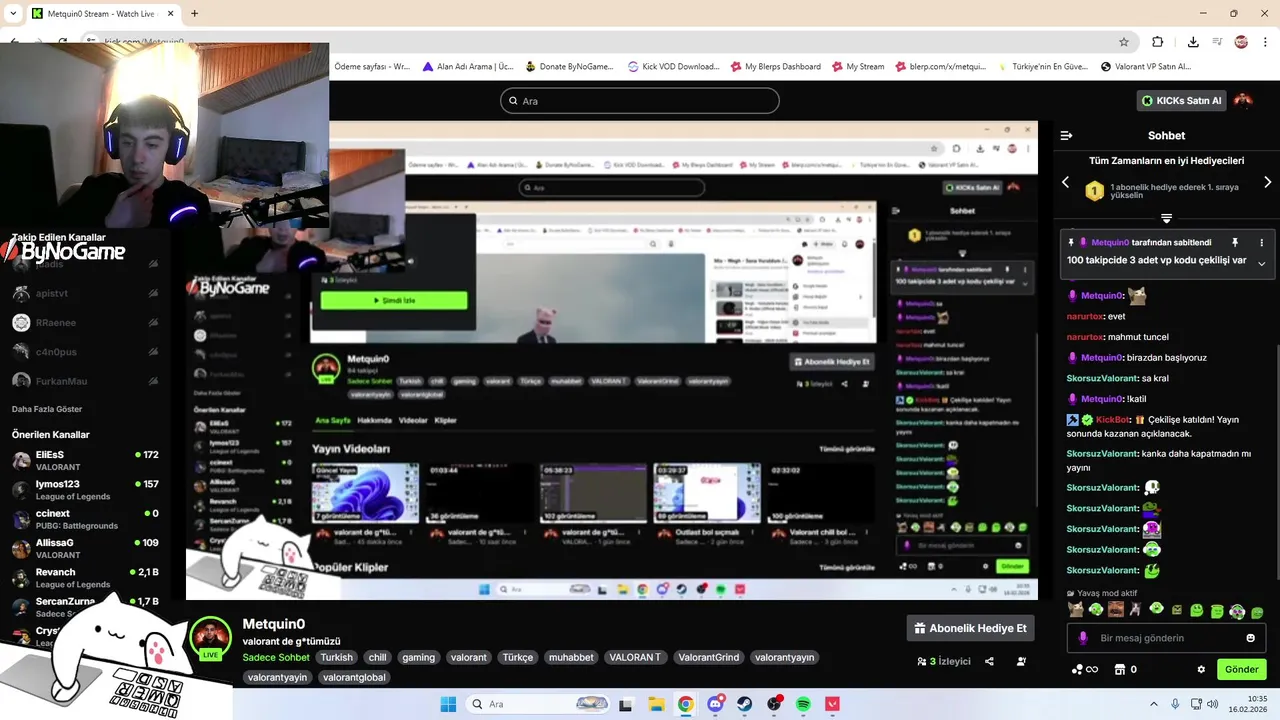Select the gaming tag

point(418,657)
